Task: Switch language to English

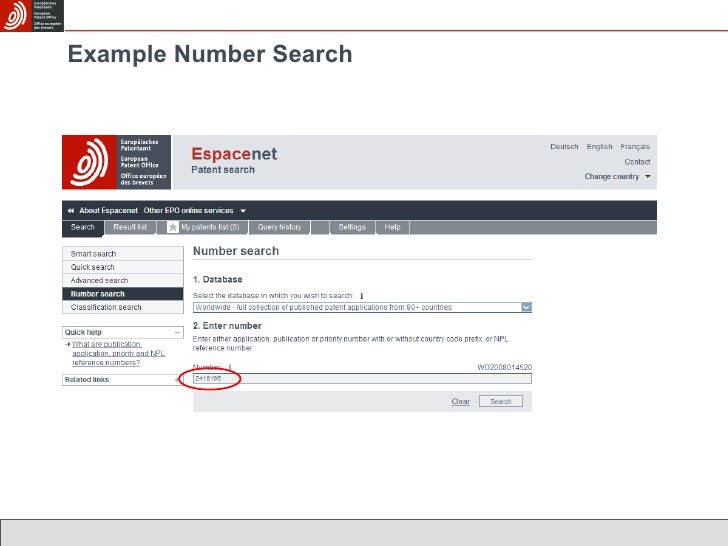Action: click(599, 146)
